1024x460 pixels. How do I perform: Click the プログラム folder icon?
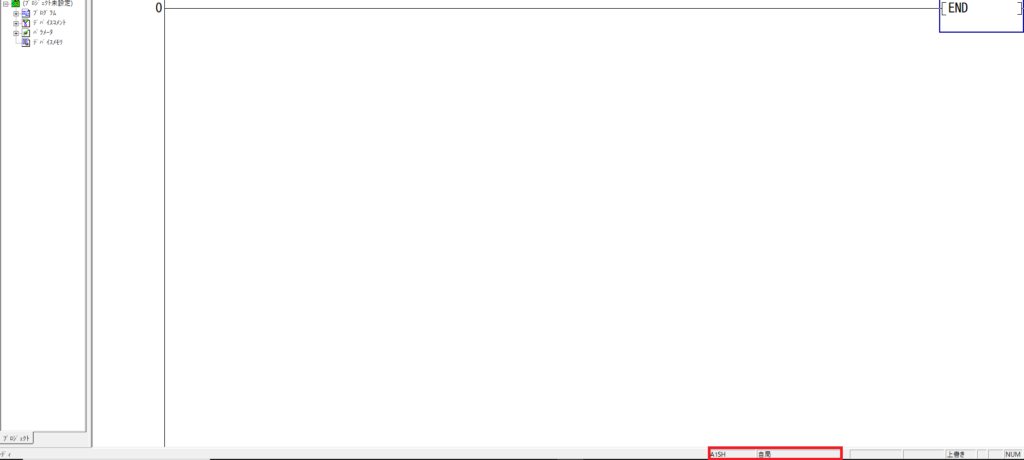click(25, 13)
